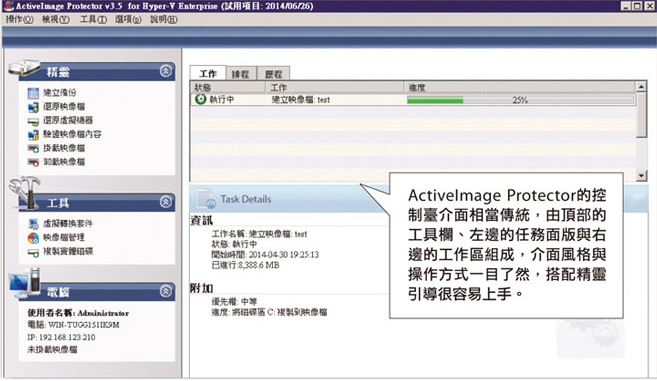Click the 驗證映像檔內容 verify icon
Screen dimensions: 657x381
click(x=33, y=135)
